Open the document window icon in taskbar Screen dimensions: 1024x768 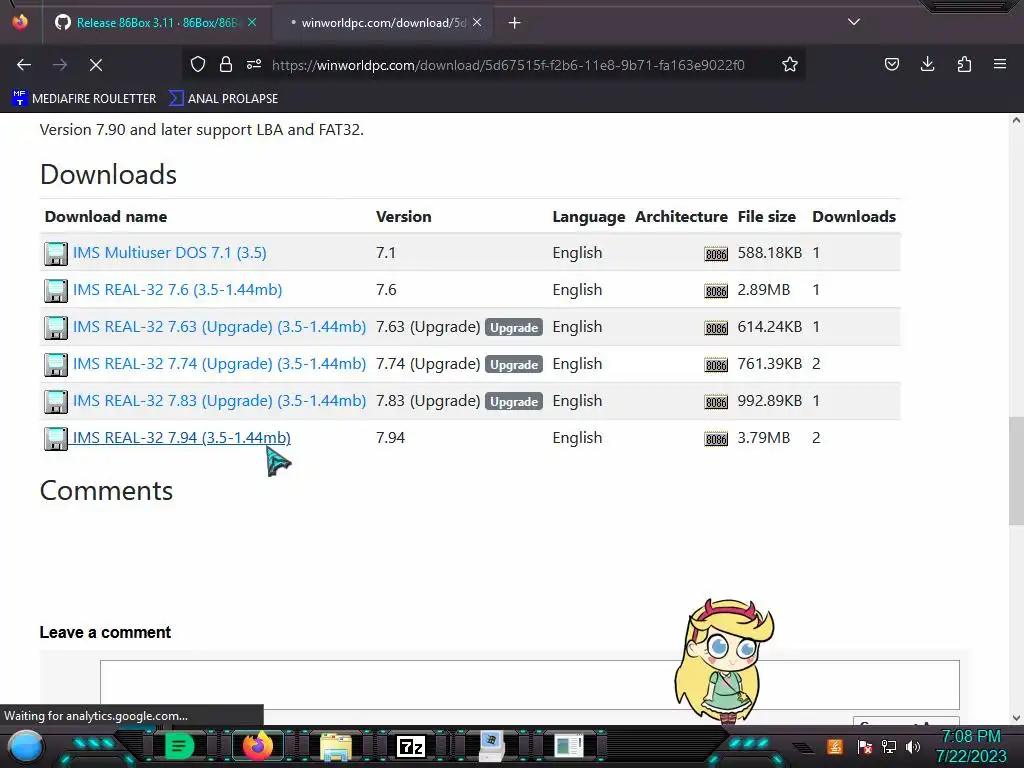coord(568,746)
